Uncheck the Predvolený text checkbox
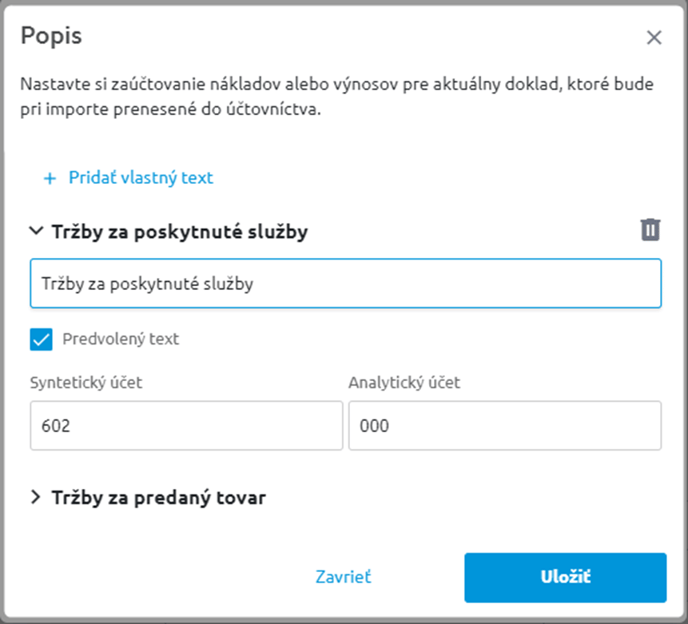The width and height of the screenshot is (688, 624). 41,339
